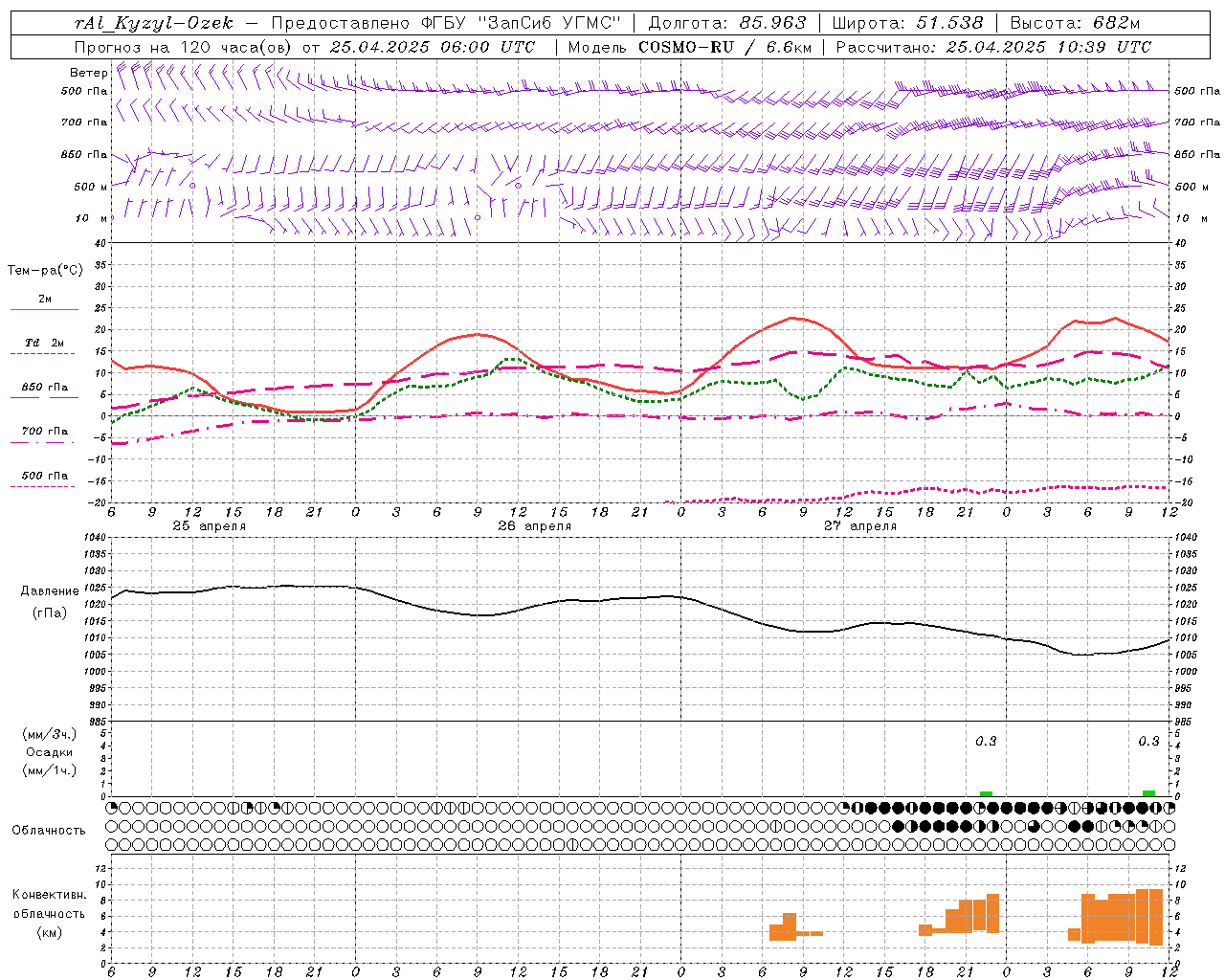Click the 850 гПа temperature legend label
1225x980 pixels.
pos(45,388)
